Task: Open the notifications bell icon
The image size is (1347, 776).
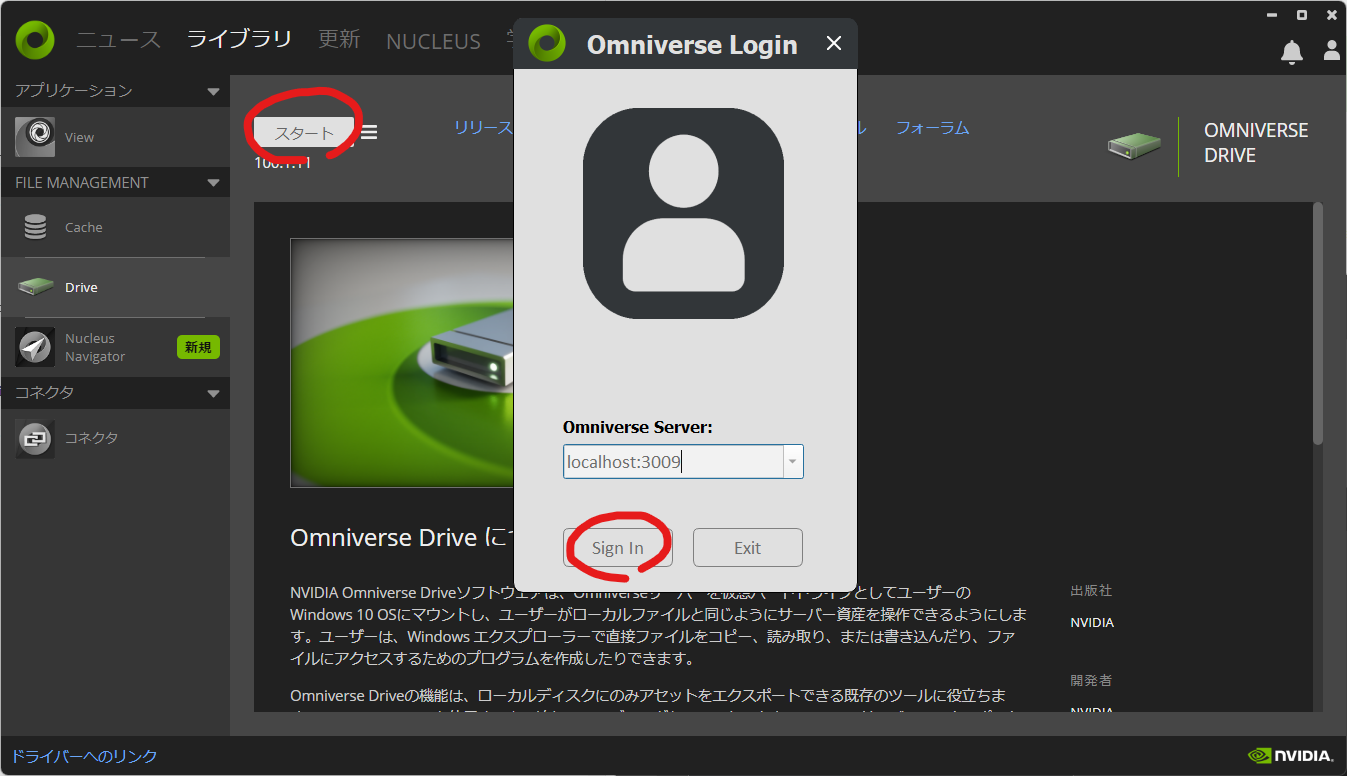Action: tap(1292, 51)
